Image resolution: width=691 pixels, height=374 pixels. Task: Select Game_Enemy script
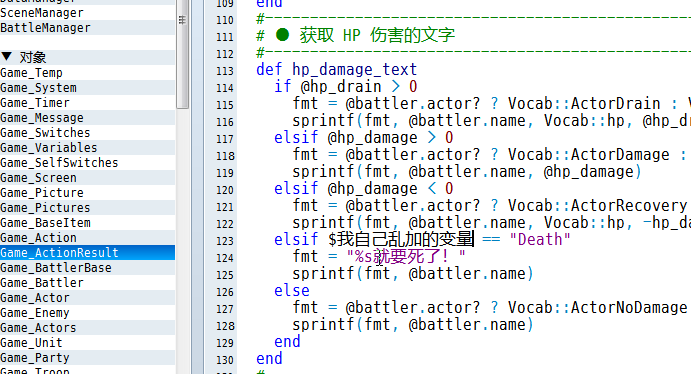(x=35, y=312)
